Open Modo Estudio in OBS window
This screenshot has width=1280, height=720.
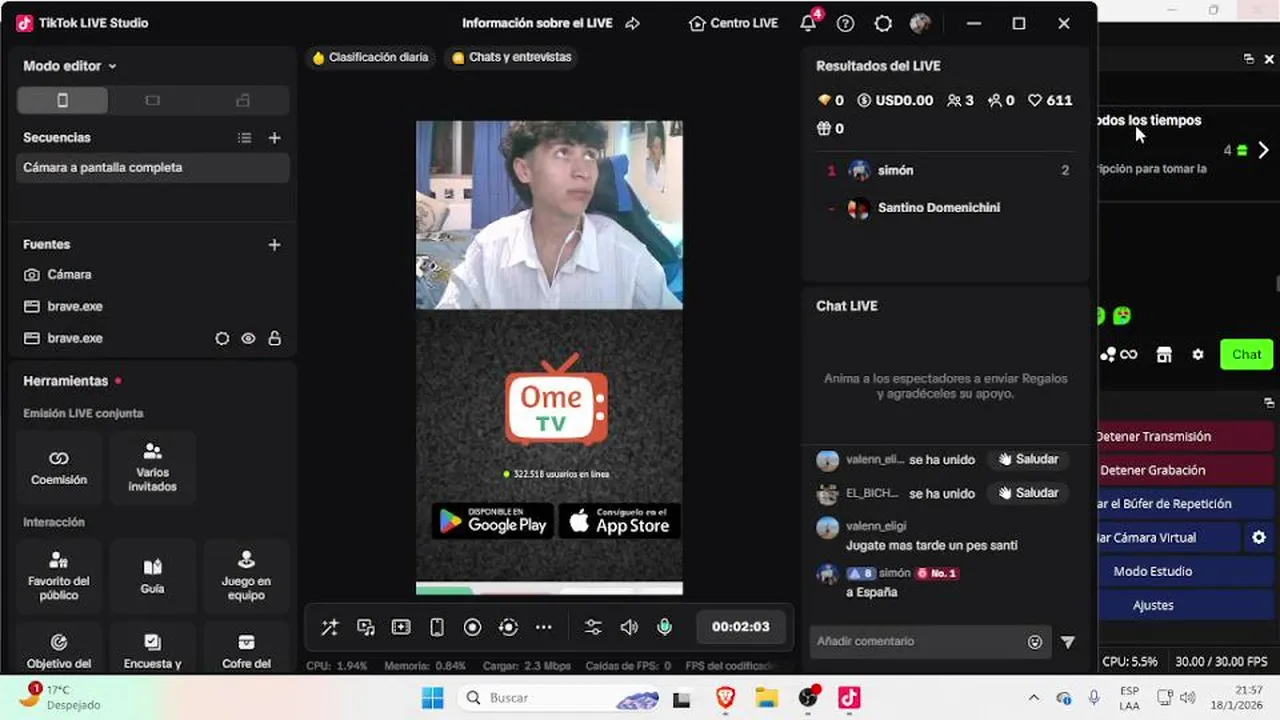(x=1186, y=571)
